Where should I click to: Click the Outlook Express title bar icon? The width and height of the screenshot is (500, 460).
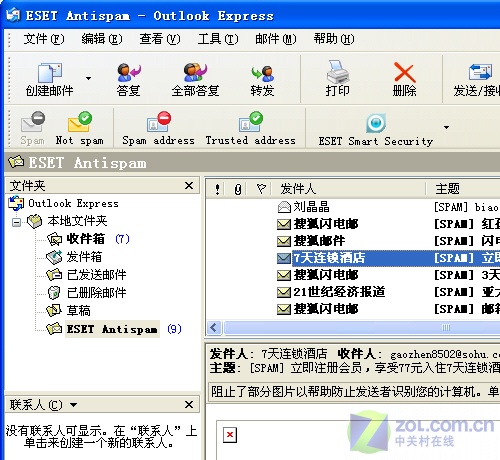pyautogui.click(x=13, y=15)
